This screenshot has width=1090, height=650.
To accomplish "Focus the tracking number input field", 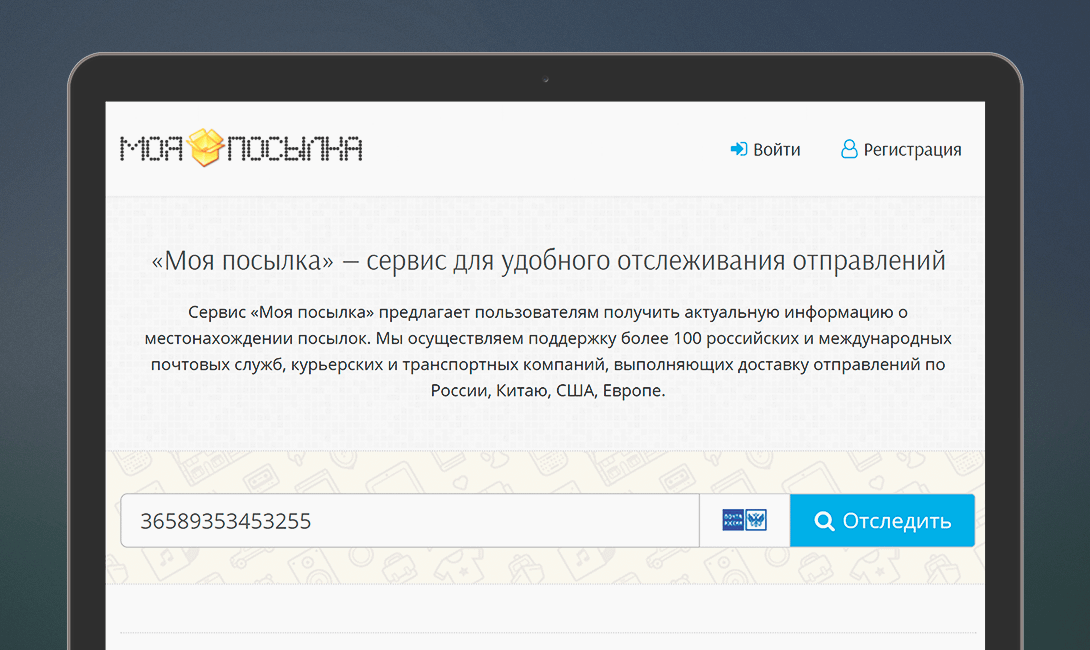I will [409, 521].
